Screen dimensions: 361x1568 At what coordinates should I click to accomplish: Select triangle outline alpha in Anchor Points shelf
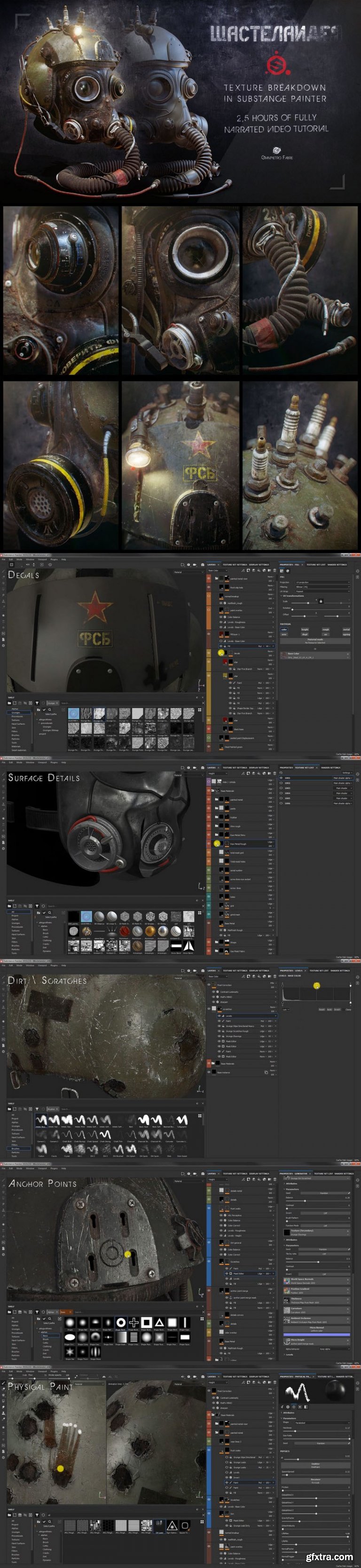[159, 1323]
